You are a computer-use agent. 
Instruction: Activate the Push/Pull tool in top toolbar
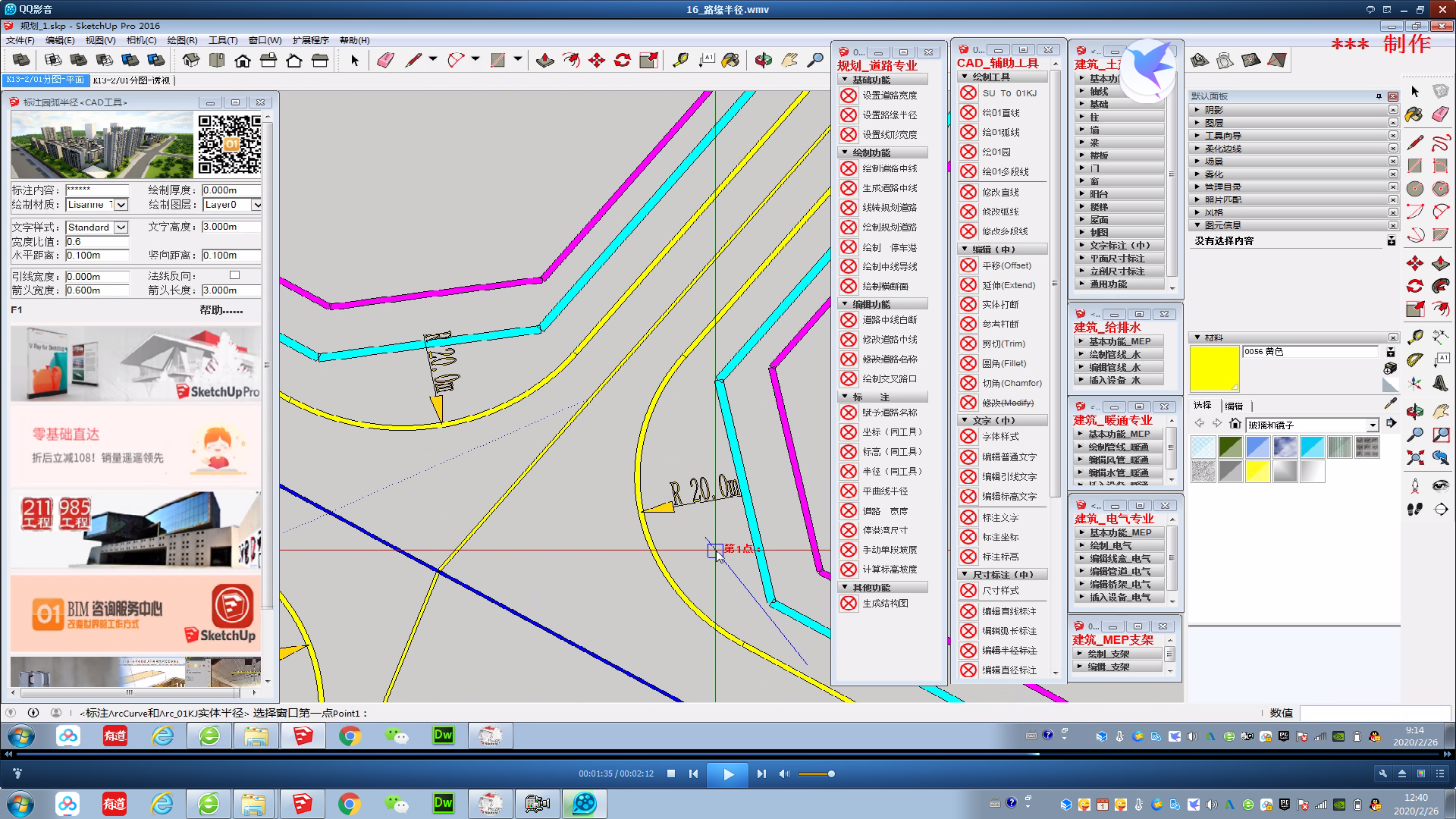pos(544,61)
